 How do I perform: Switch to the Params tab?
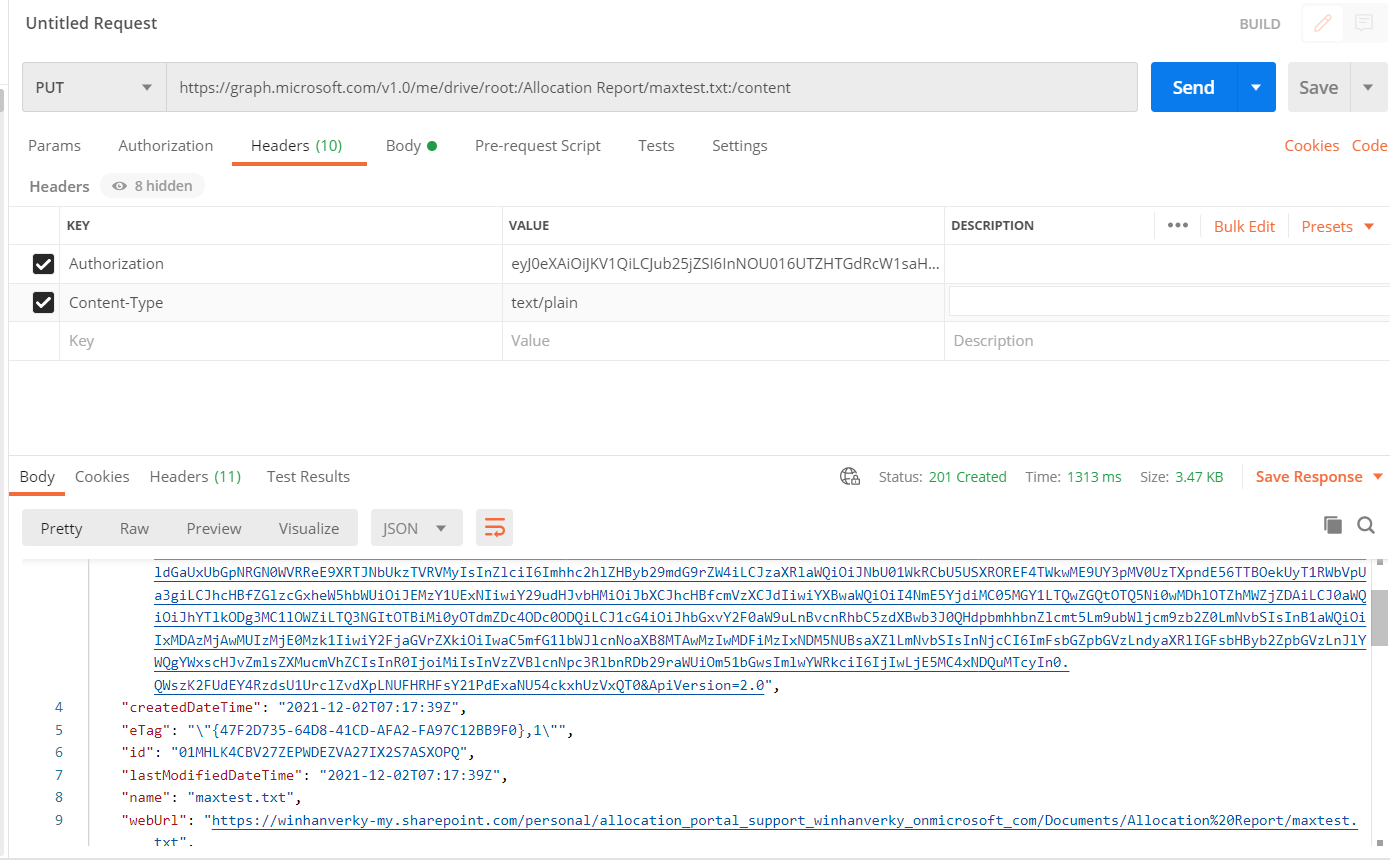(54, 146)
